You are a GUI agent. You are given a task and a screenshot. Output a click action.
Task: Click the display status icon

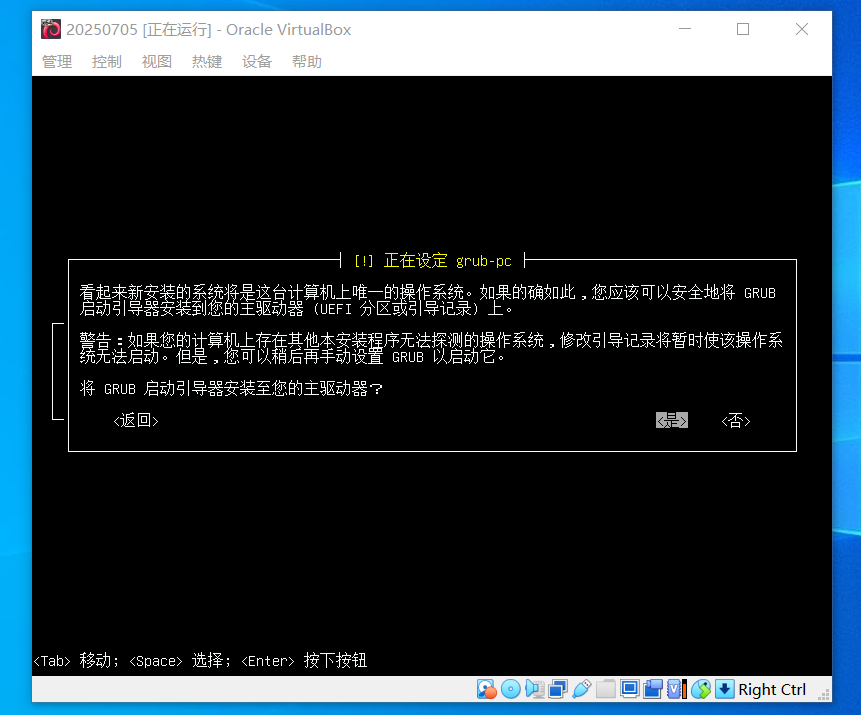tap(630, 689)
